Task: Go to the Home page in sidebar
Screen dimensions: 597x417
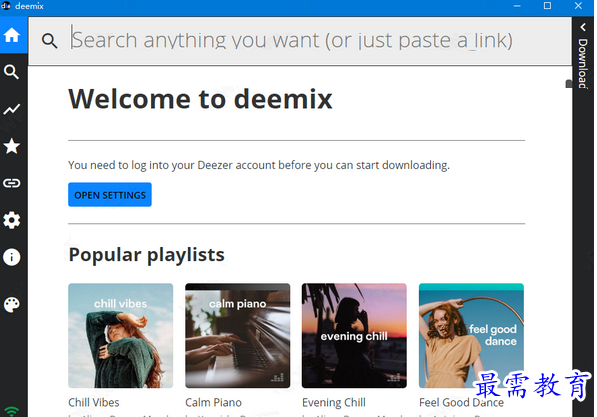Action: click(x=12, y=35)
